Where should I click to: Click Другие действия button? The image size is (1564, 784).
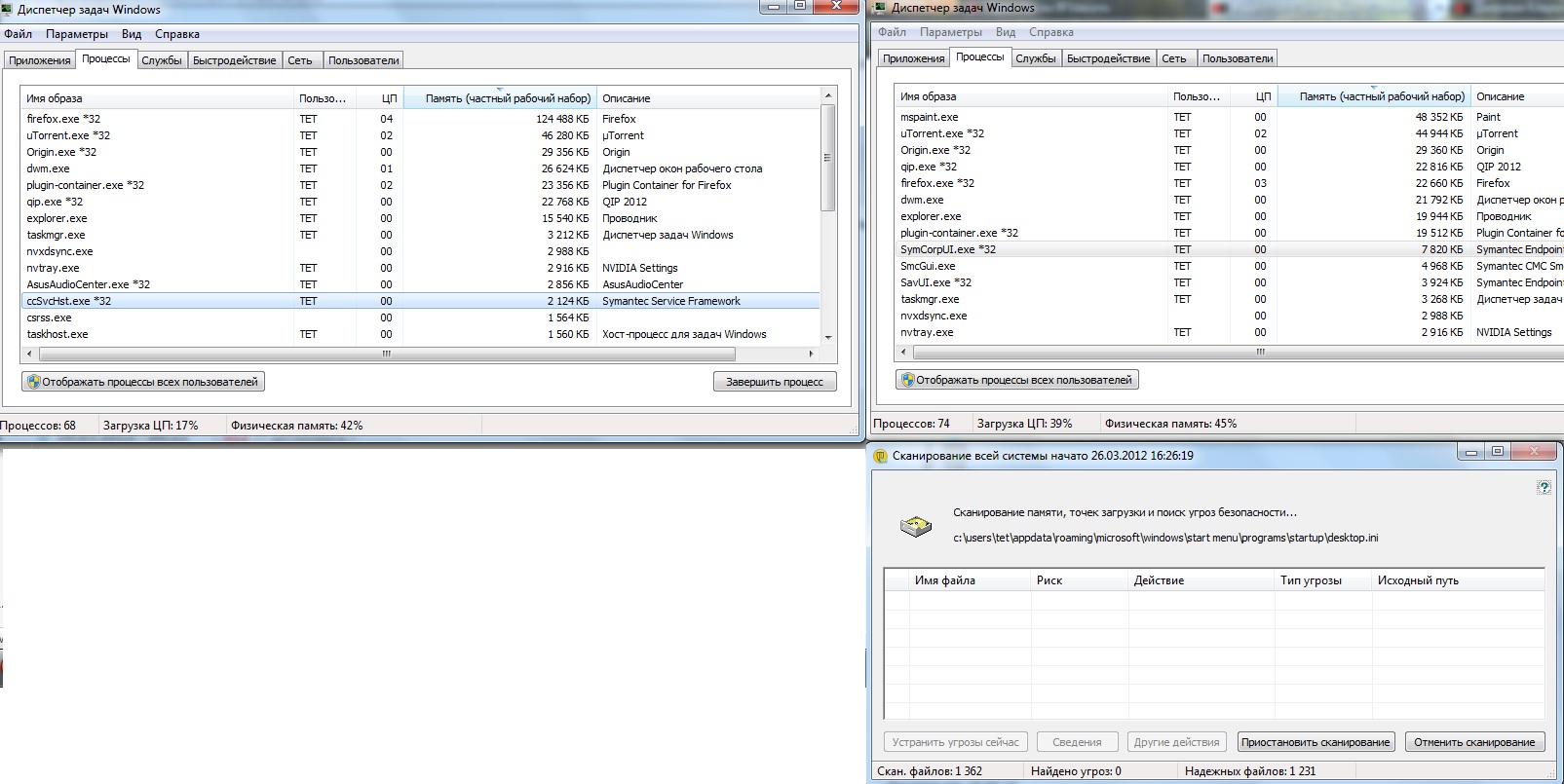point(1176,742)
